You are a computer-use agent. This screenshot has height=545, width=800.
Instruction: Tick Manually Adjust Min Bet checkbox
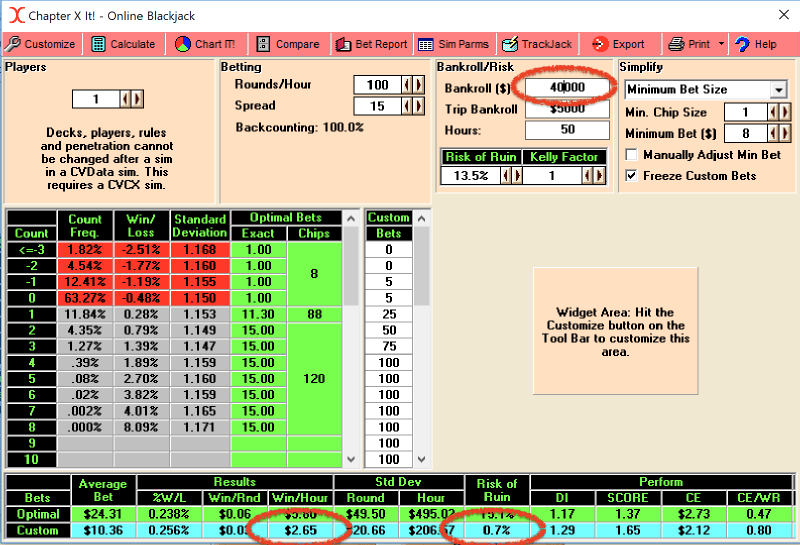(x=632, y=155)
